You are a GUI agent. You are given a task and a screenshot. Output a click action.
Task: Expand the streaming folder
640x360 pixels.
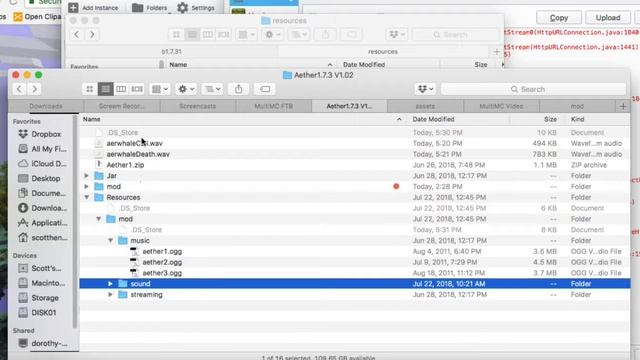tap(110, 295)
